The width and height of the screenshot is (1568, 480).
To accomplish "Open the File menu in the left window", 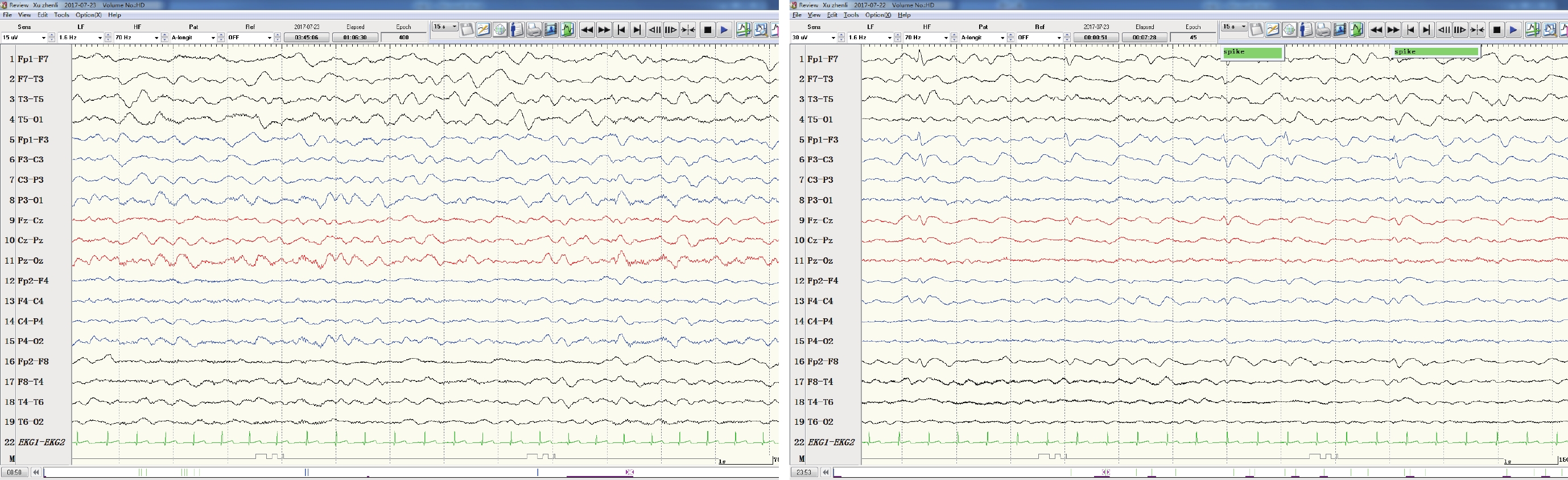I will pyautogui.click(x=7, y=15).
